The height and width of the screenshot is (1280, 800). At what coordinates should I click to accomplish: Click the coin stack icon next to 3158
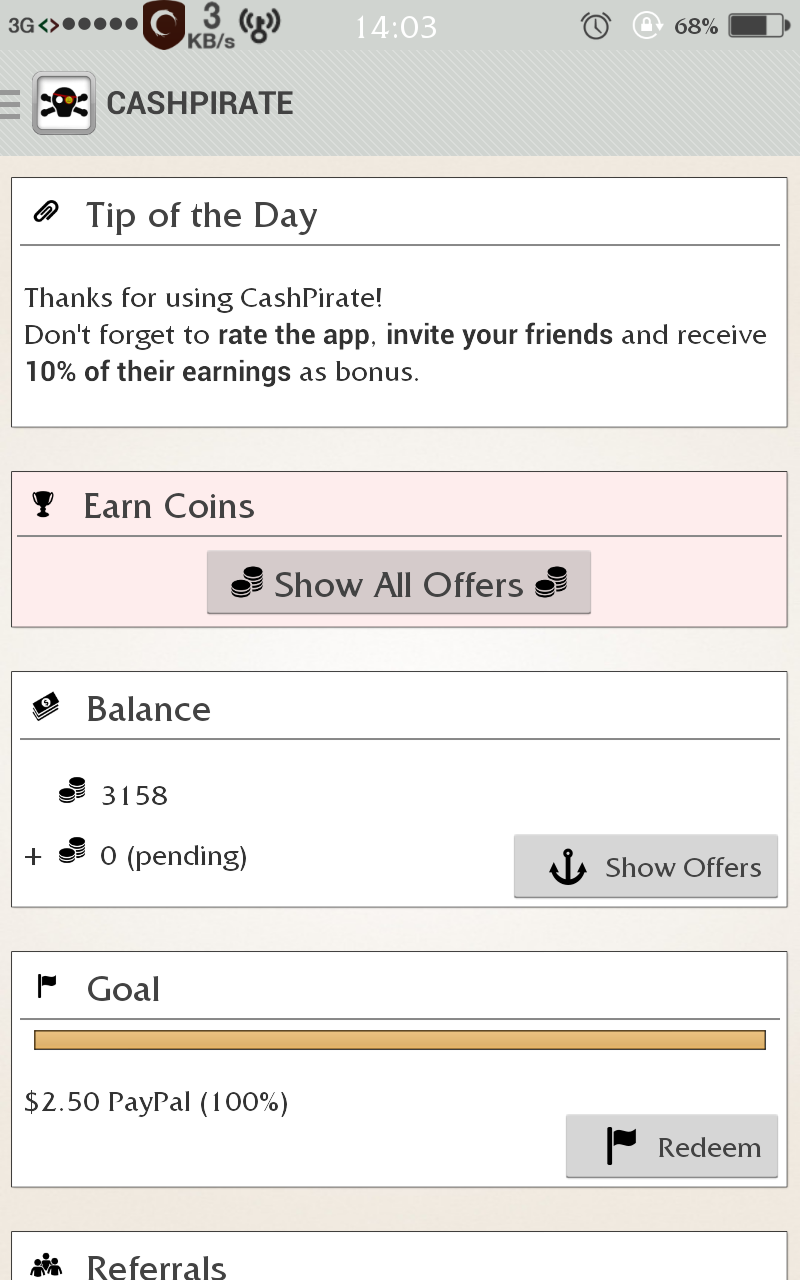[x=72, y=793]
